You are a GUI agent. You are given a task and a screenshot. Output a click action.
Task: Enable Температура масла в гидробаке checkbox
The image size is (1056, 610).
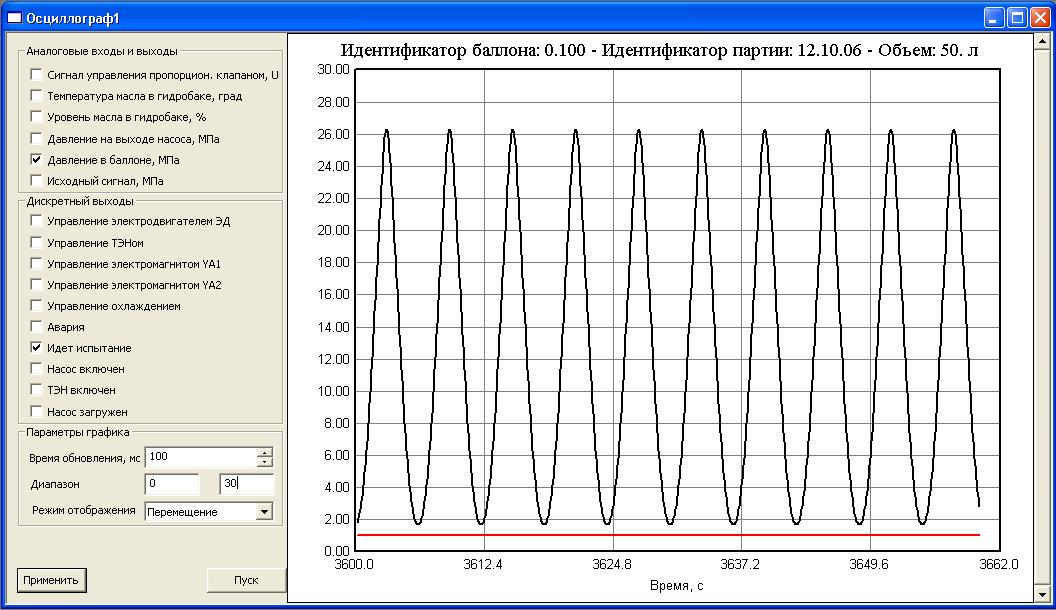click(37, 96)
